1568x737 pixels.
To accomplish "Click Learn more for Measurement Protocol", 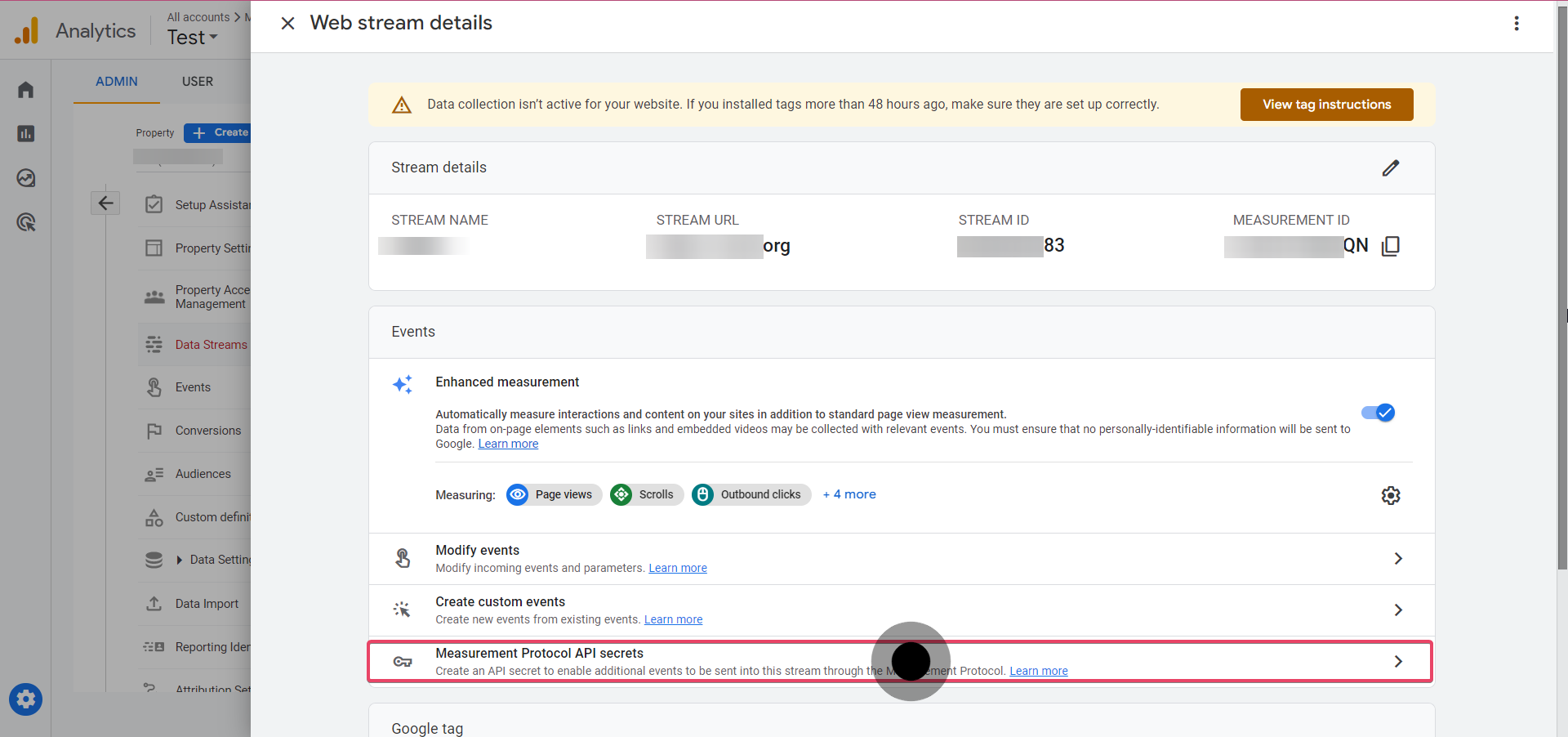I will (1039, 671).
